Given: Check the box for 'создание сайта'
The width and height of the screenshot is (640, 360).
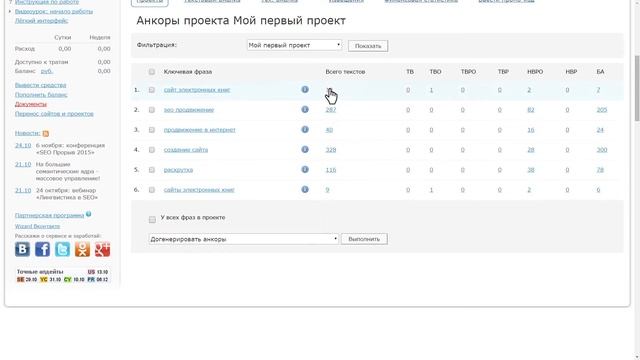Looking at the screenshot, I should point(152,150).
